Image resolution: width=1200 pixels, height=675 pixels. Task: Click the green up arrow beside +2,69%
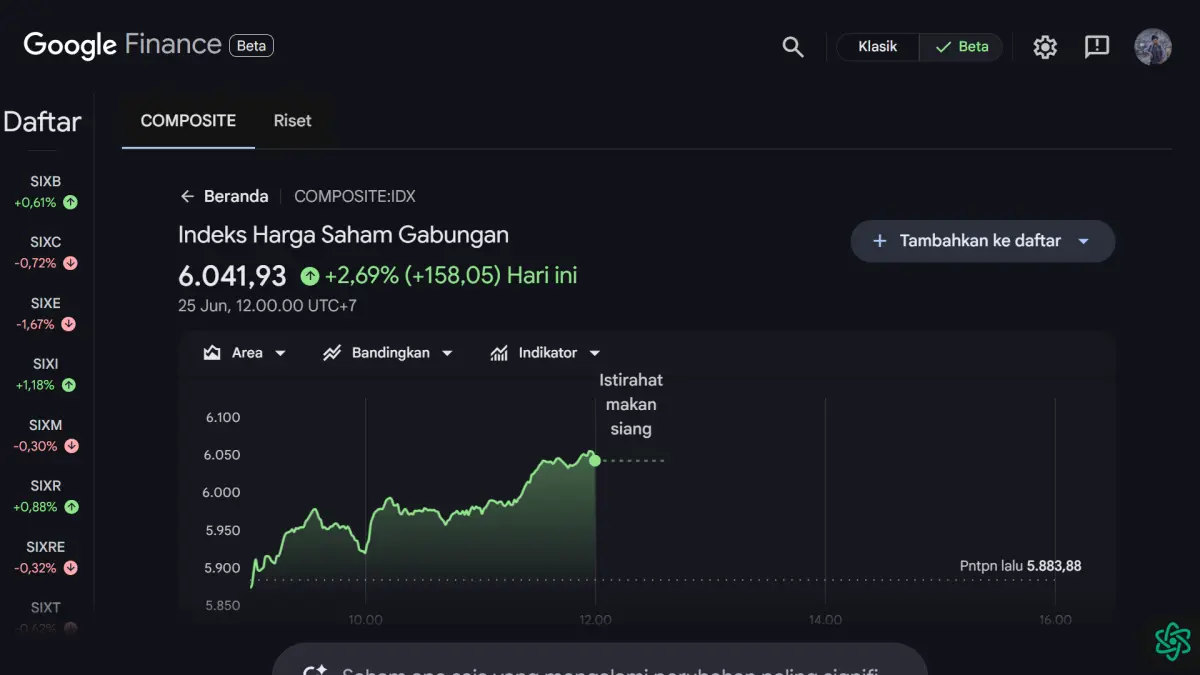(x=310, y=276)
